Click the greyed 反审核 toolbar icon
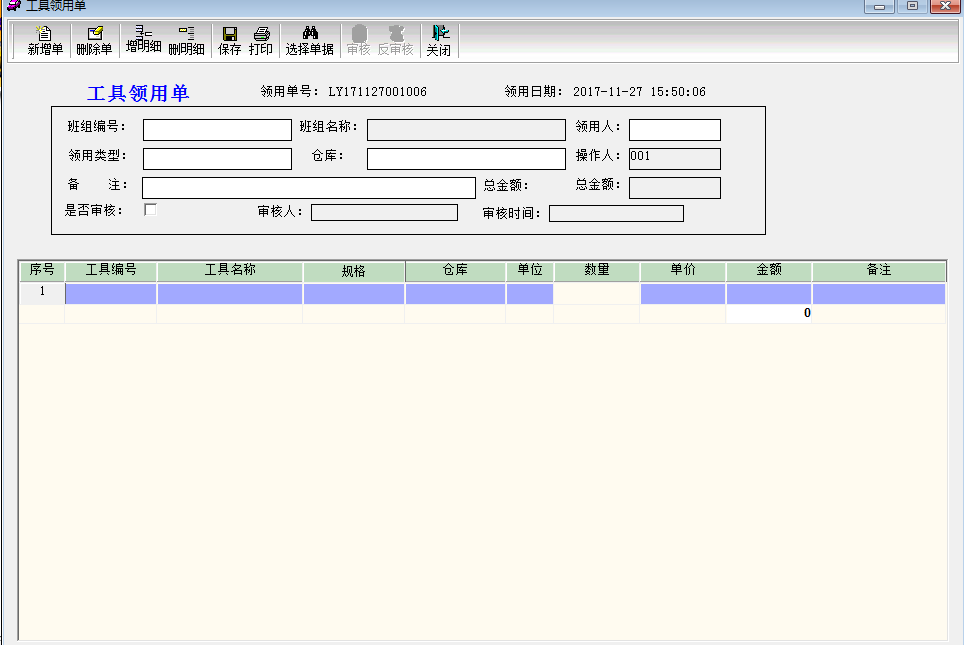 pyautogui.click(x=395, y=41)
